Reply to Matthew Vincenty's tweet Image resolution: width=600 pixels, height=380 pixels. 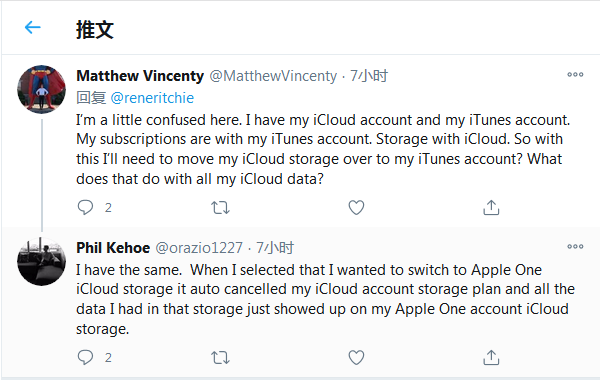pos(85,207)
